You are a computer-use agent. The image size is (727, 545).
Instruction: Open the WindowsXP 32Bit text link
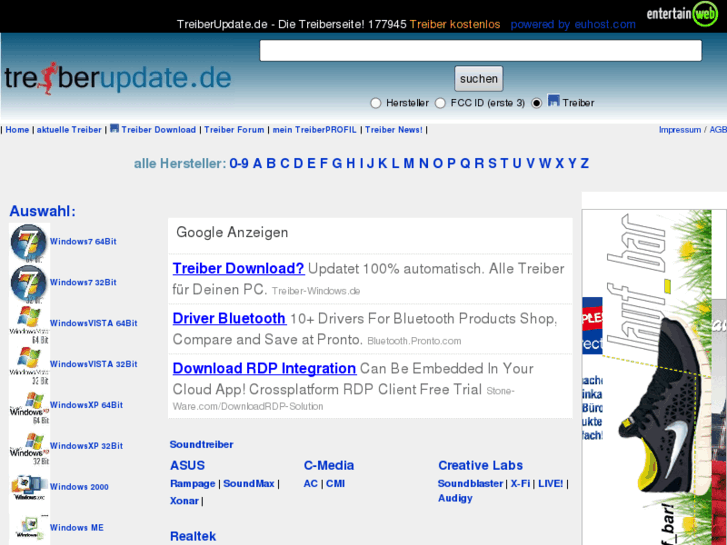click(86, 446)
